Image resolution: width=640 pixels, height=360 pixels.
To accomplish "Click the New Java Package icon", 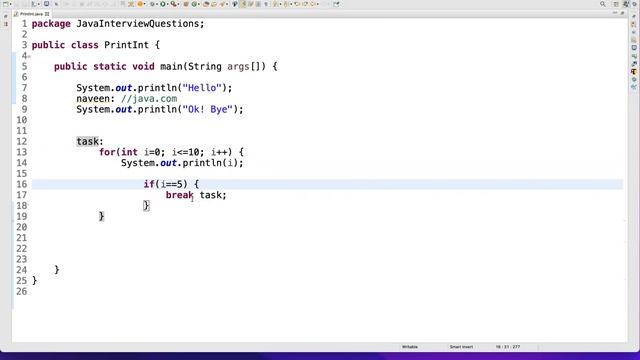I will 186,4.
